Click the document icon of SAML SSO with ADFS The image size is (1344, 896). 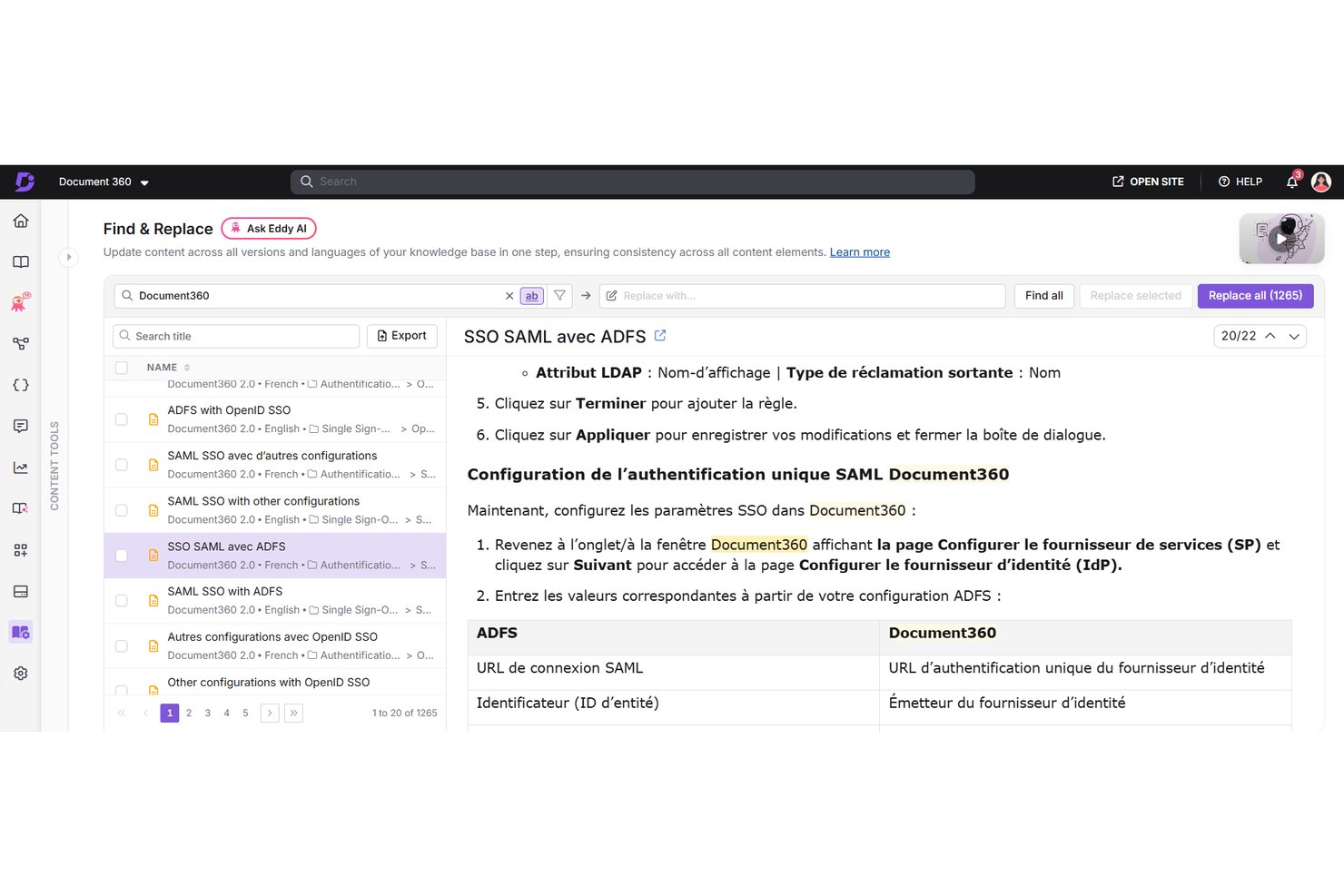coord(153,600)
